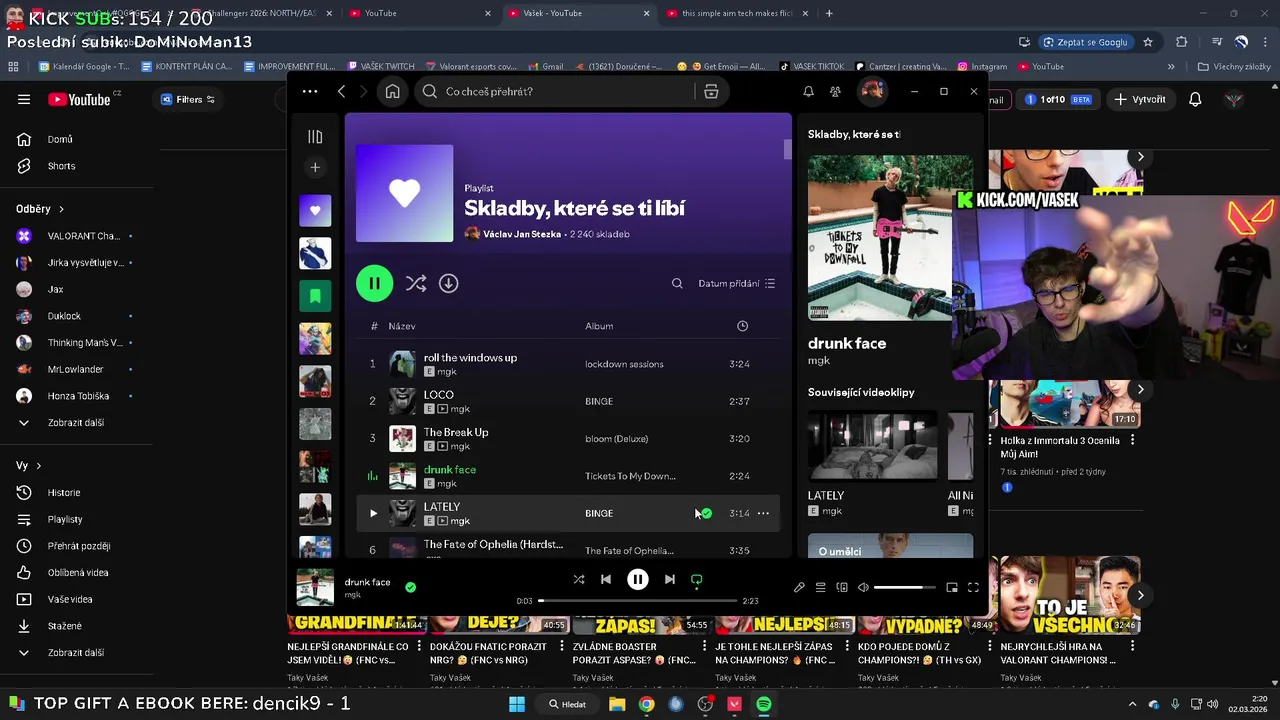
Task: Expand Zobrazit další under subscriptions
Action: point(76,422)
